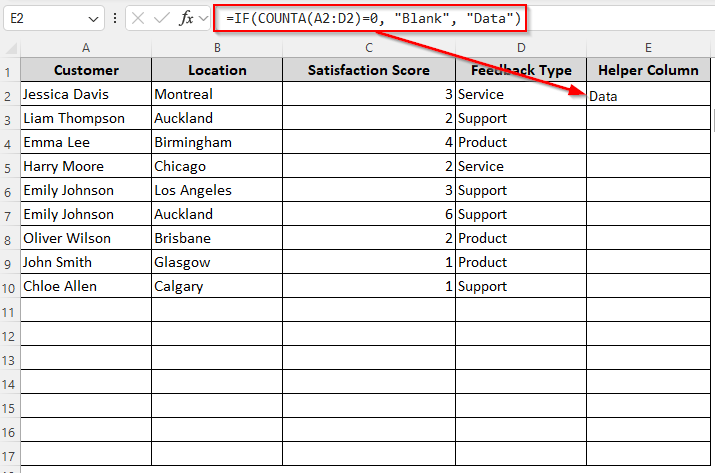This screenshot has width=715, height=473.
Task: Select Chloe Allen's Support feedback cell
Action: [x=521, y=286]
